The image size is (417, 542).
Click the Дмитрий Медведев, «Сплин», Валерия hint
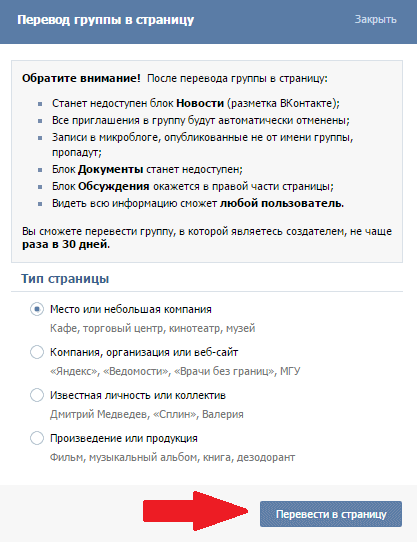point(147,414)
